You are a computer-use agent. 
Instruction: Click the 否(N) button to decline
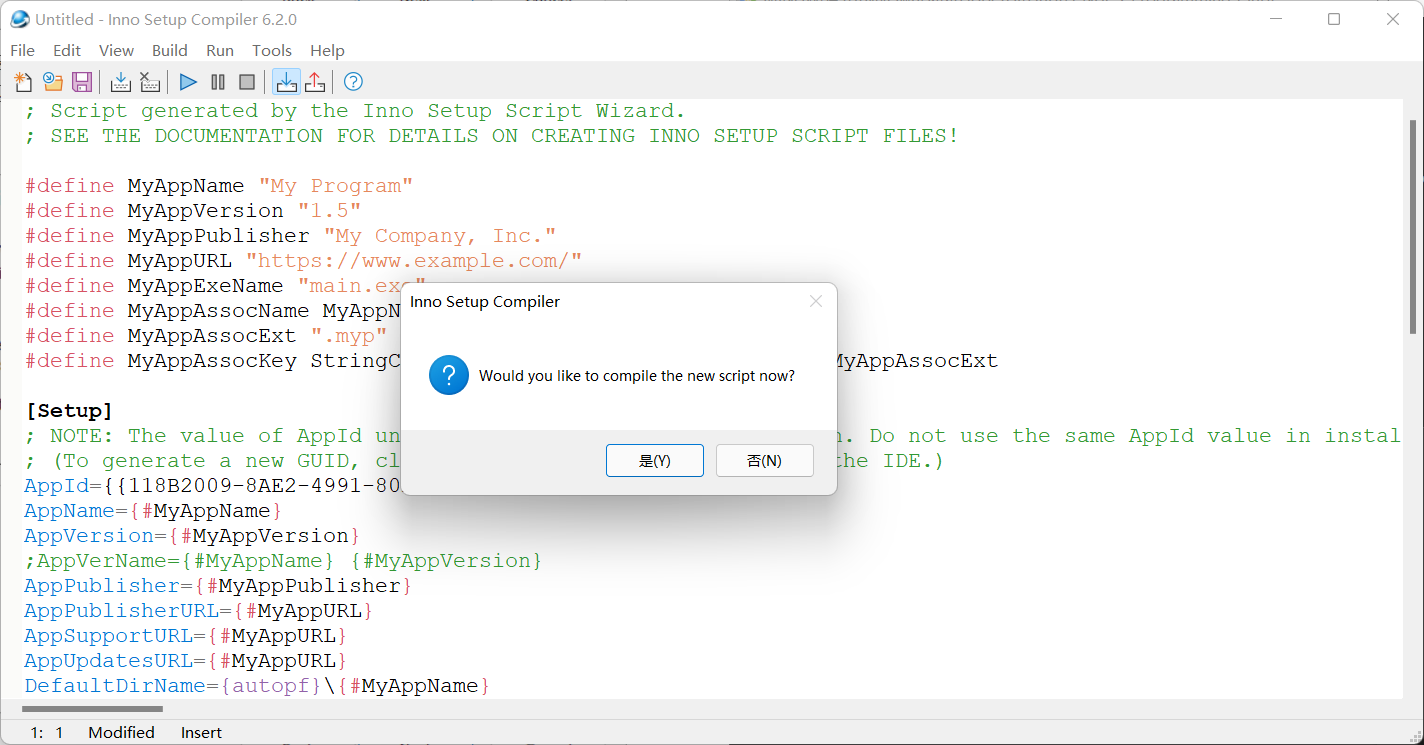click(x=765, y=461)
